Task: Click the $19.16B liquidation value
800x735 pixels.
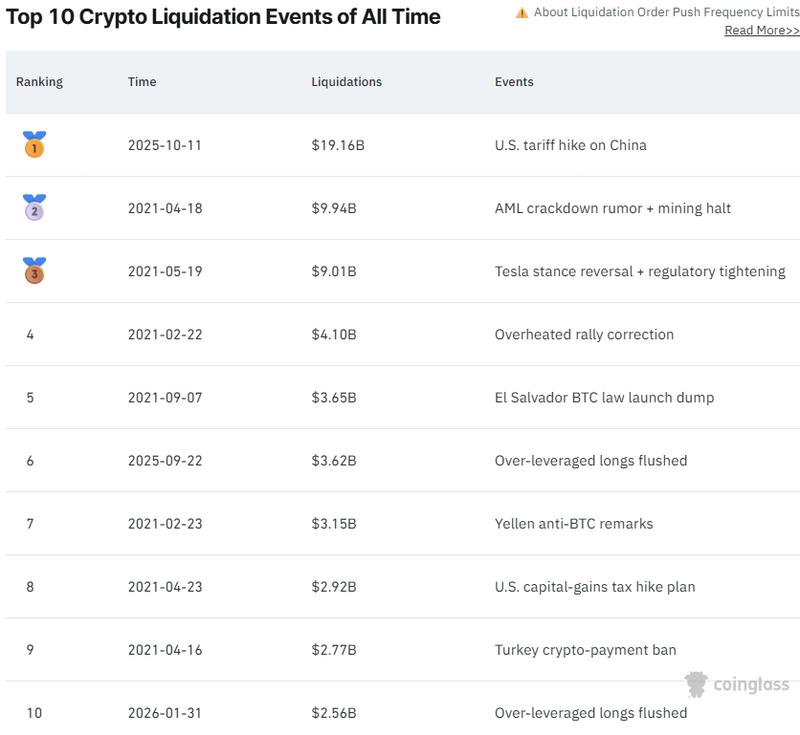Action: click(336, 145)
